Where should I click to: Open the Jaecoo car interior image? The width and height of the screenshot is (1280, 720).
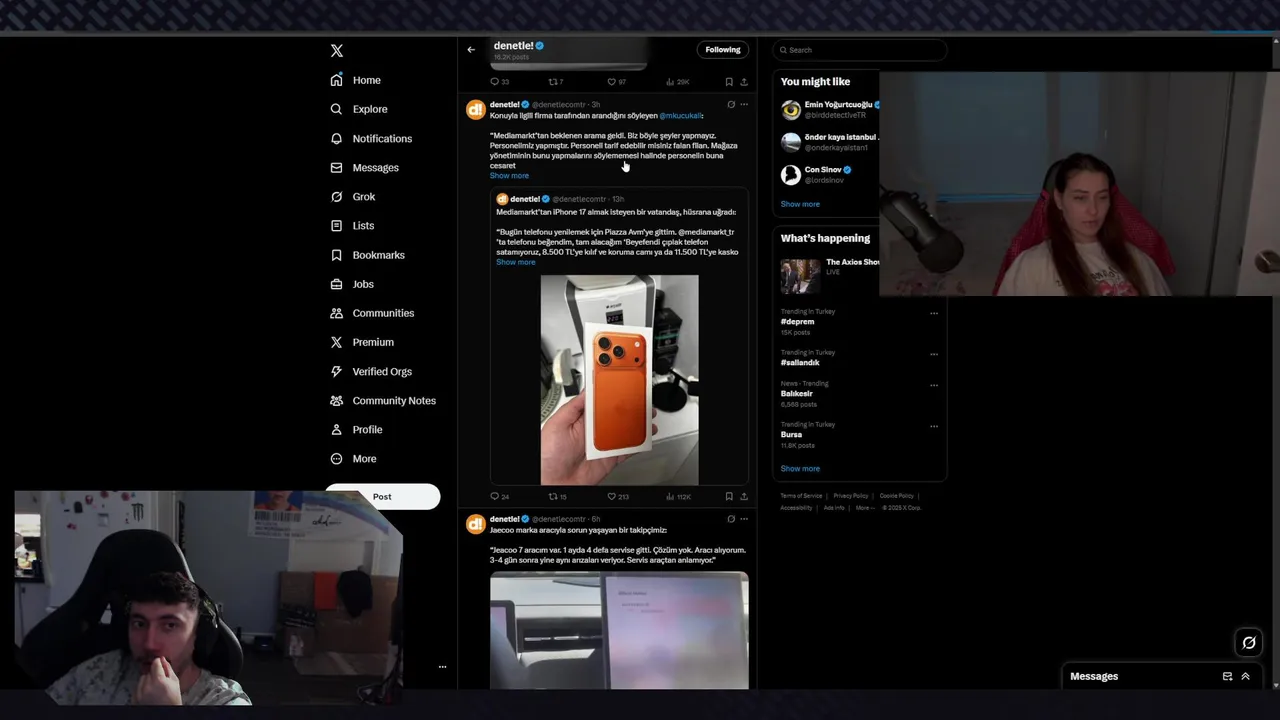pyautogui.click(x=619, y=630)
